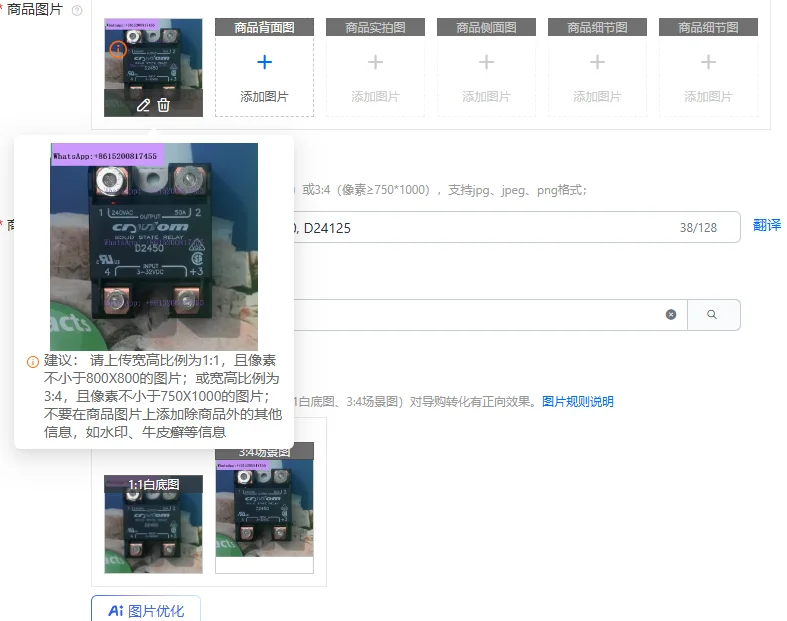Click the 38/128 character counter text
This screenshot has width=787, height=621.
point(698,228)
